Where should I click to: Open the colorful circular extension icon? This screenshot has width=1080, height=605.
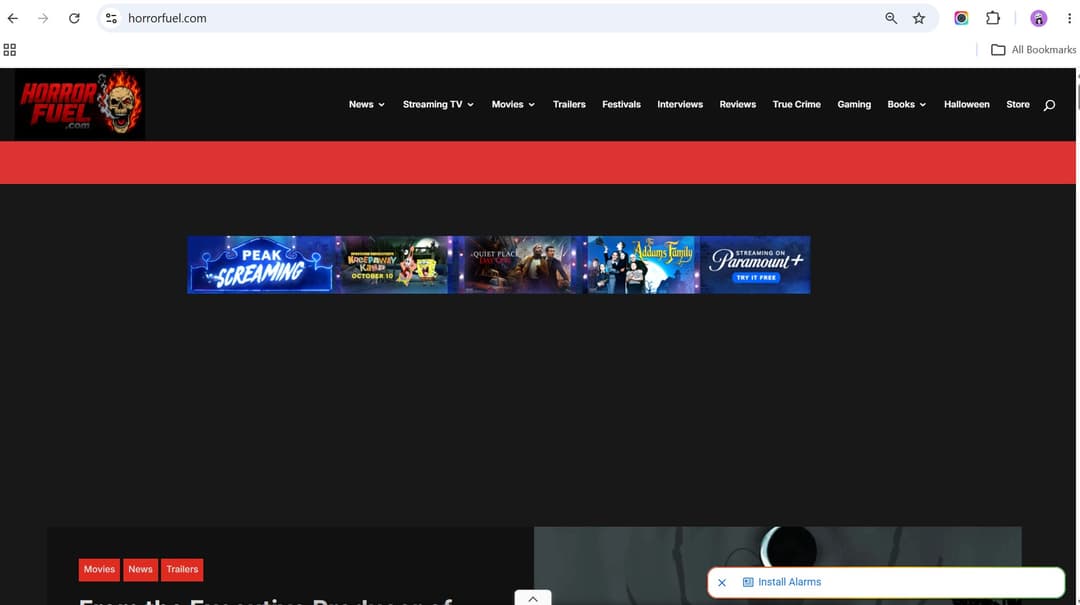pyautogui.click(x=961, y=19)
